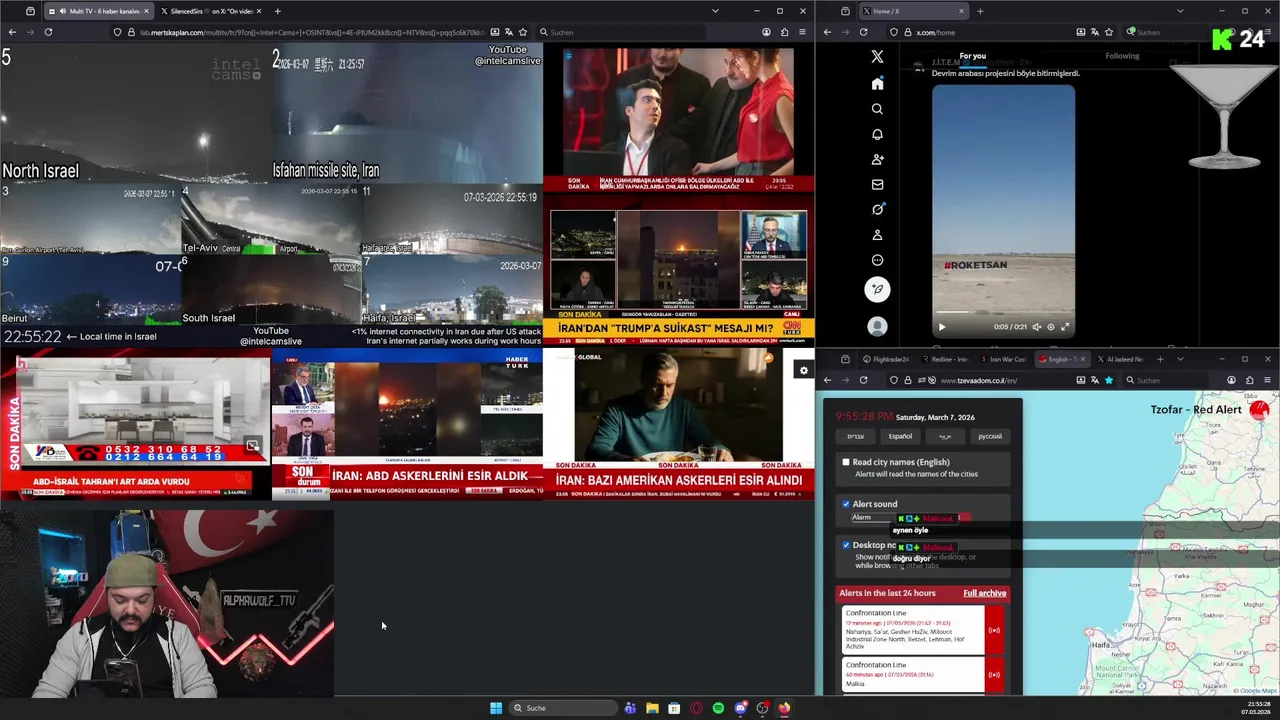
Task: Open the Full archive link
Action: [985, 593]
